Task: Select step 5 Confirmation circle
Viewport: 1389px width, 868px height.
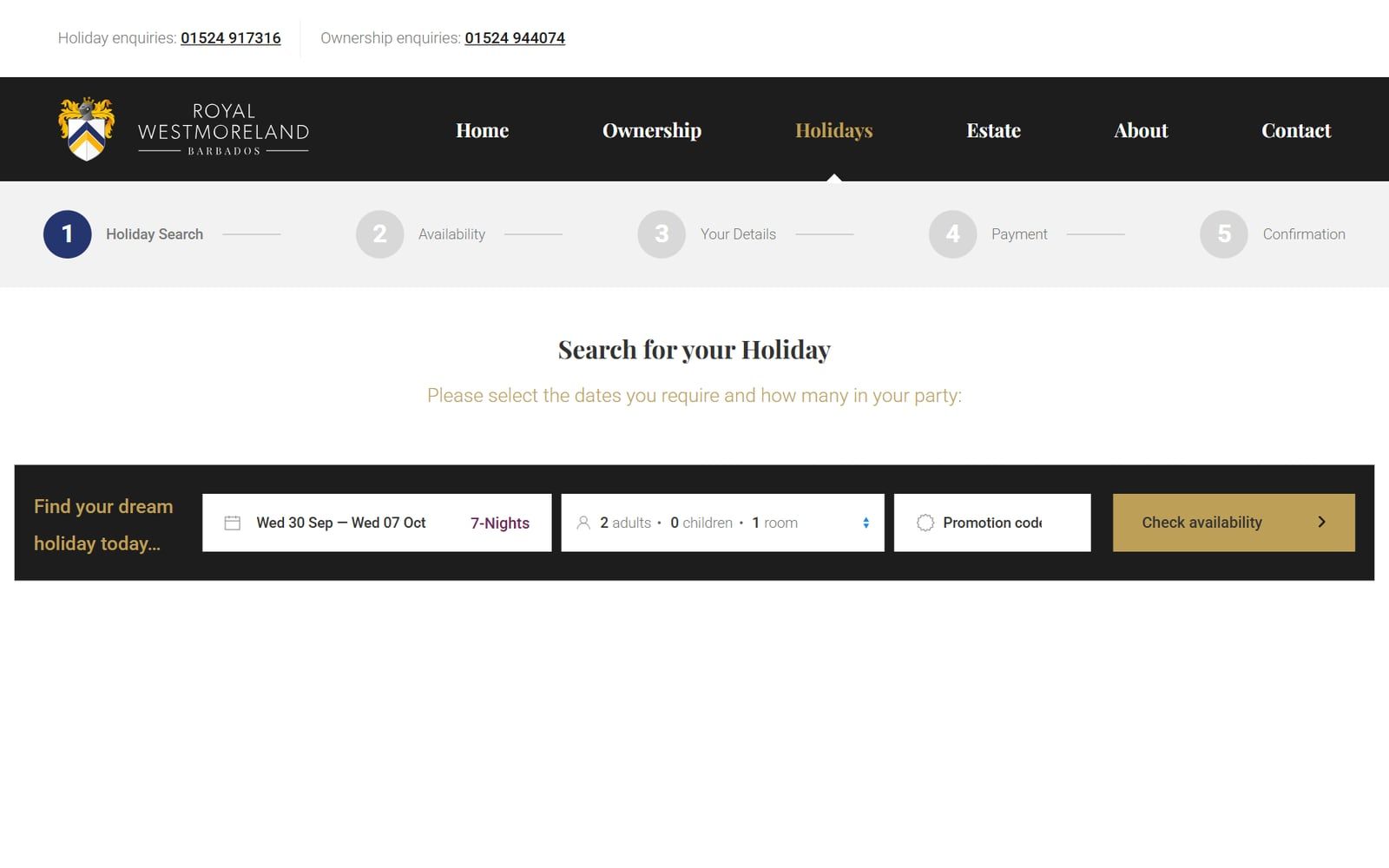Action: (1223, 234)
